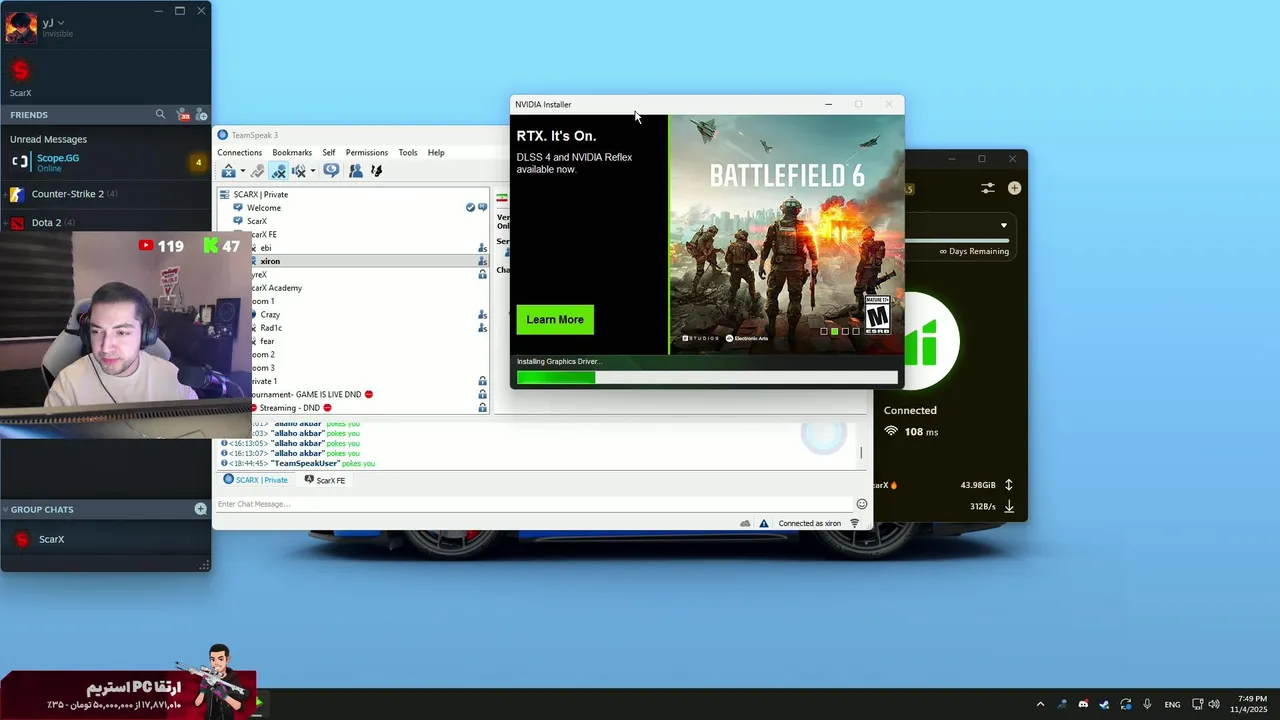This screenshot has height=720, width=1280.
Task: Click the TeamSpeak disconnect plug icon
Action: click(x=258, y=171)
